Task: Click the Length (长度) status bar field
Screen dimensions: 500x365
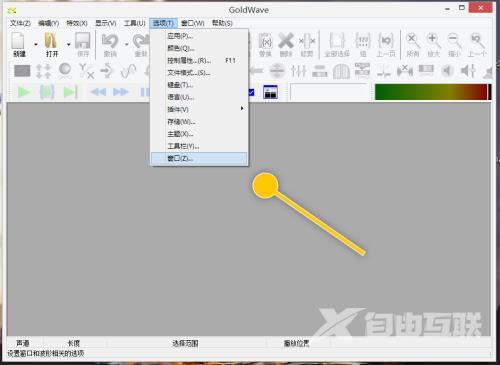Action: [74, 343]
